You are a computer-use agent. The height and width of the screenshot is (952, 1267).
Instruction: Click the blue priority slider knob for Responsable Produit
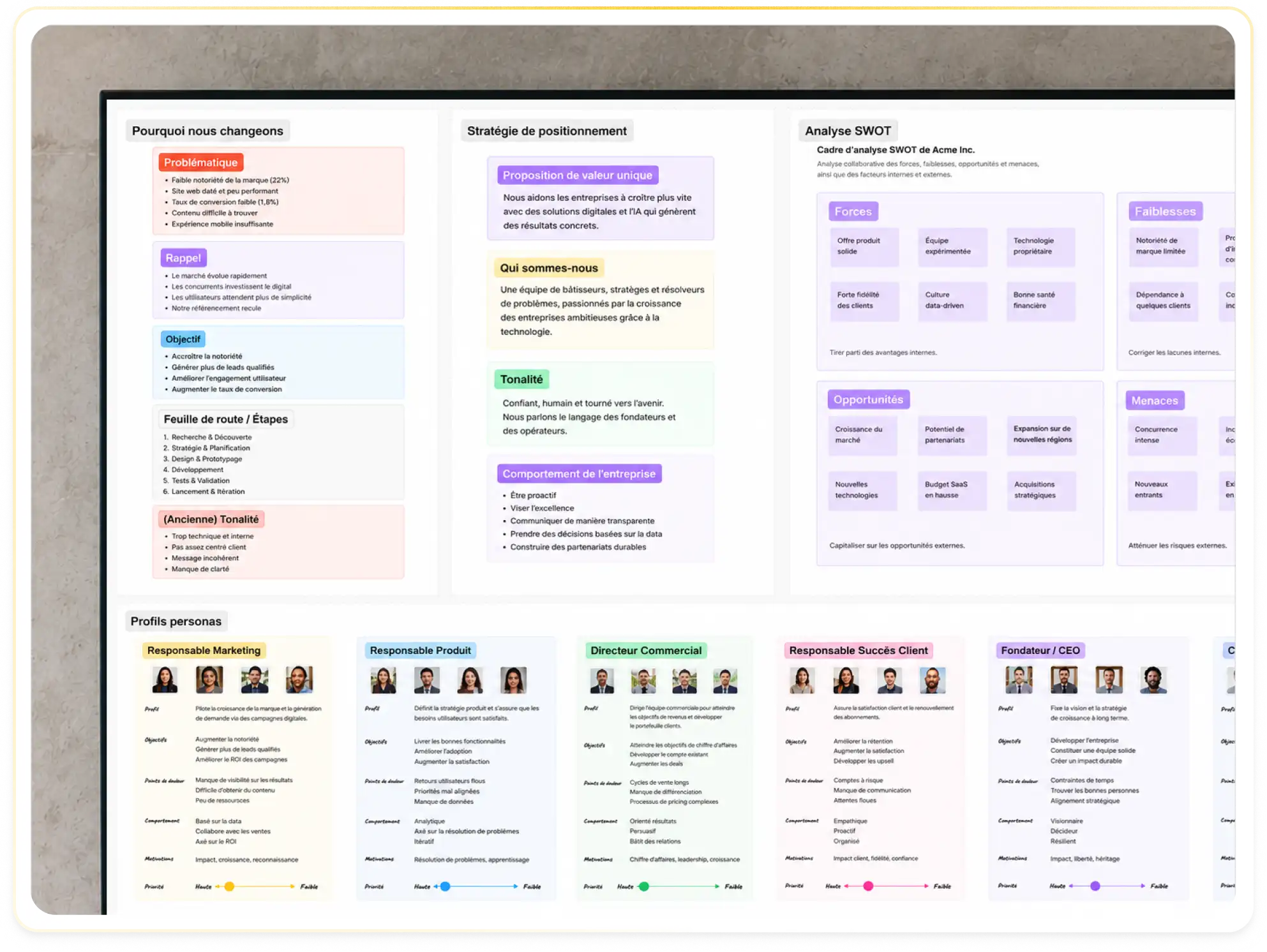(x=446, y=887)
